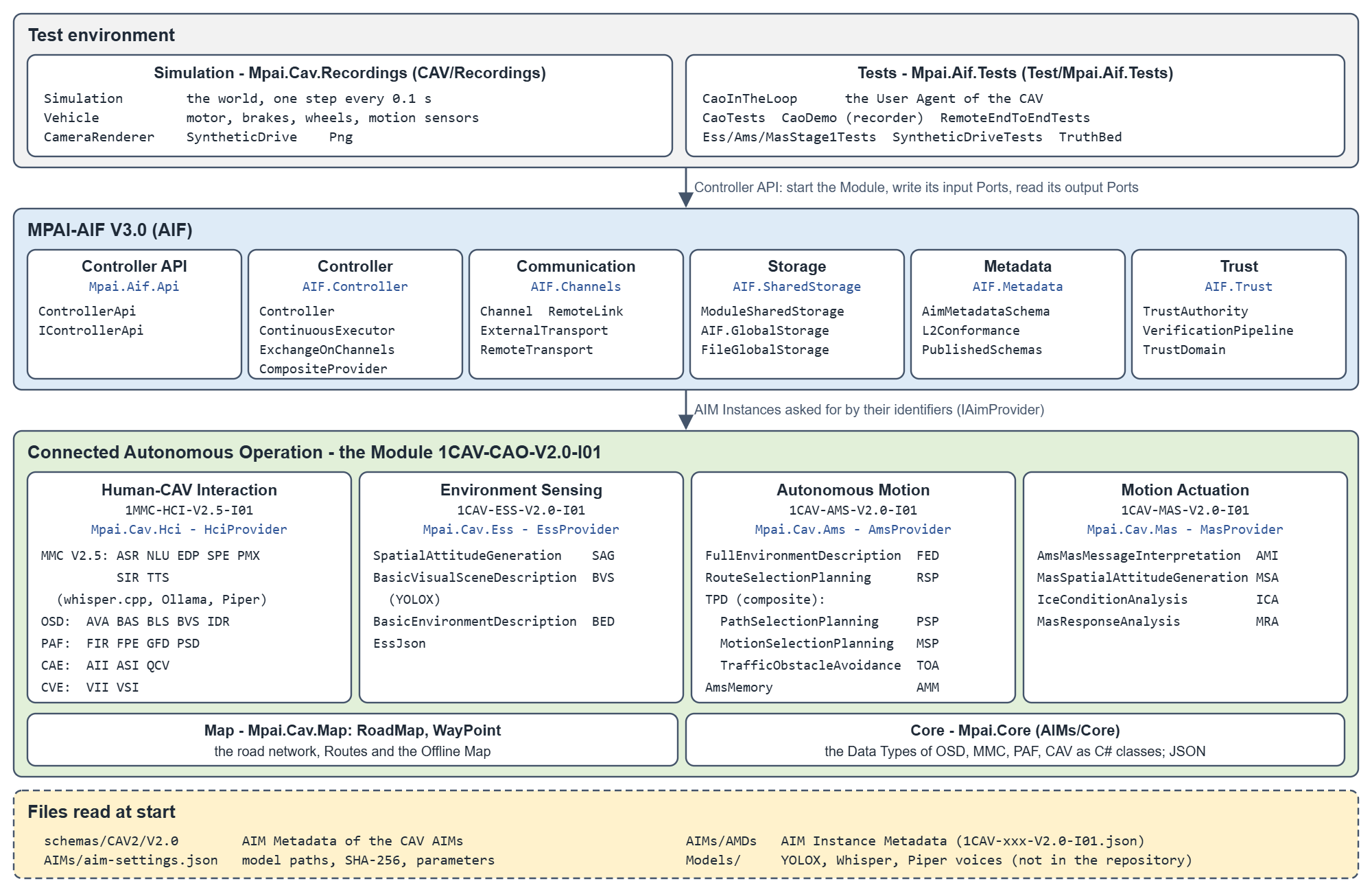Click 'Mpai.Cav.Mas - MasProvider' label
This screenshot has height=892, width=1372.
pyautogui.click(x=1185, y=530)
